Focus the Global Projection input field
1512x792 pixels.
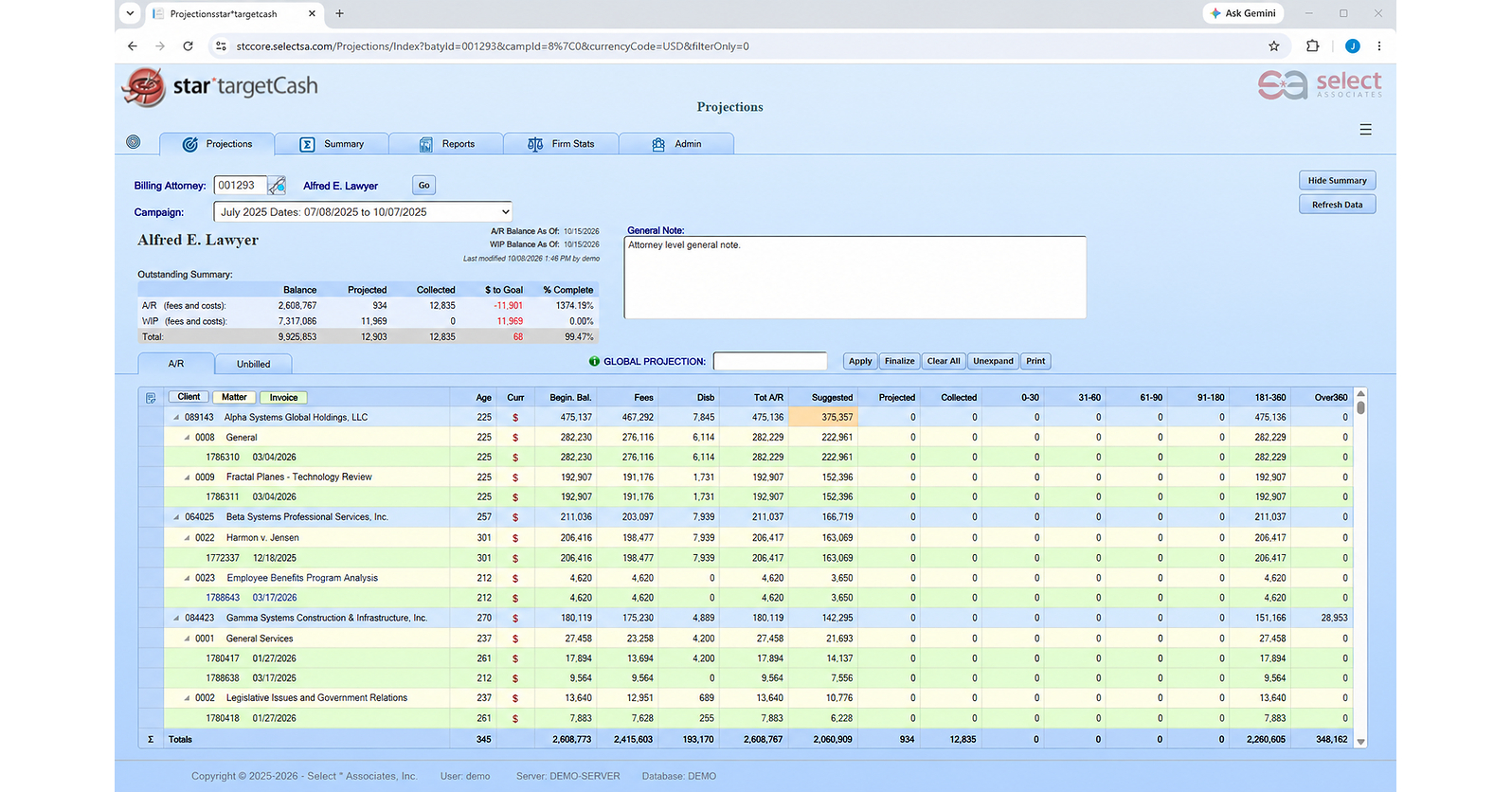pos(770,361)
